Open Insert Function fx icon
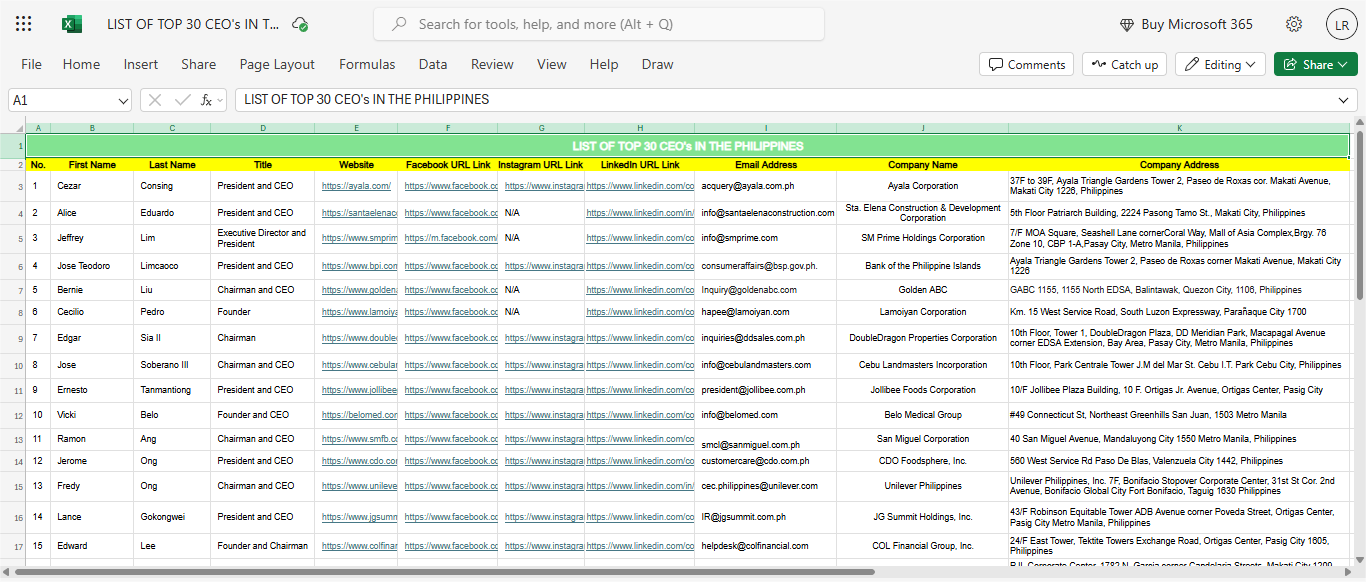 [x=206, y=100]
